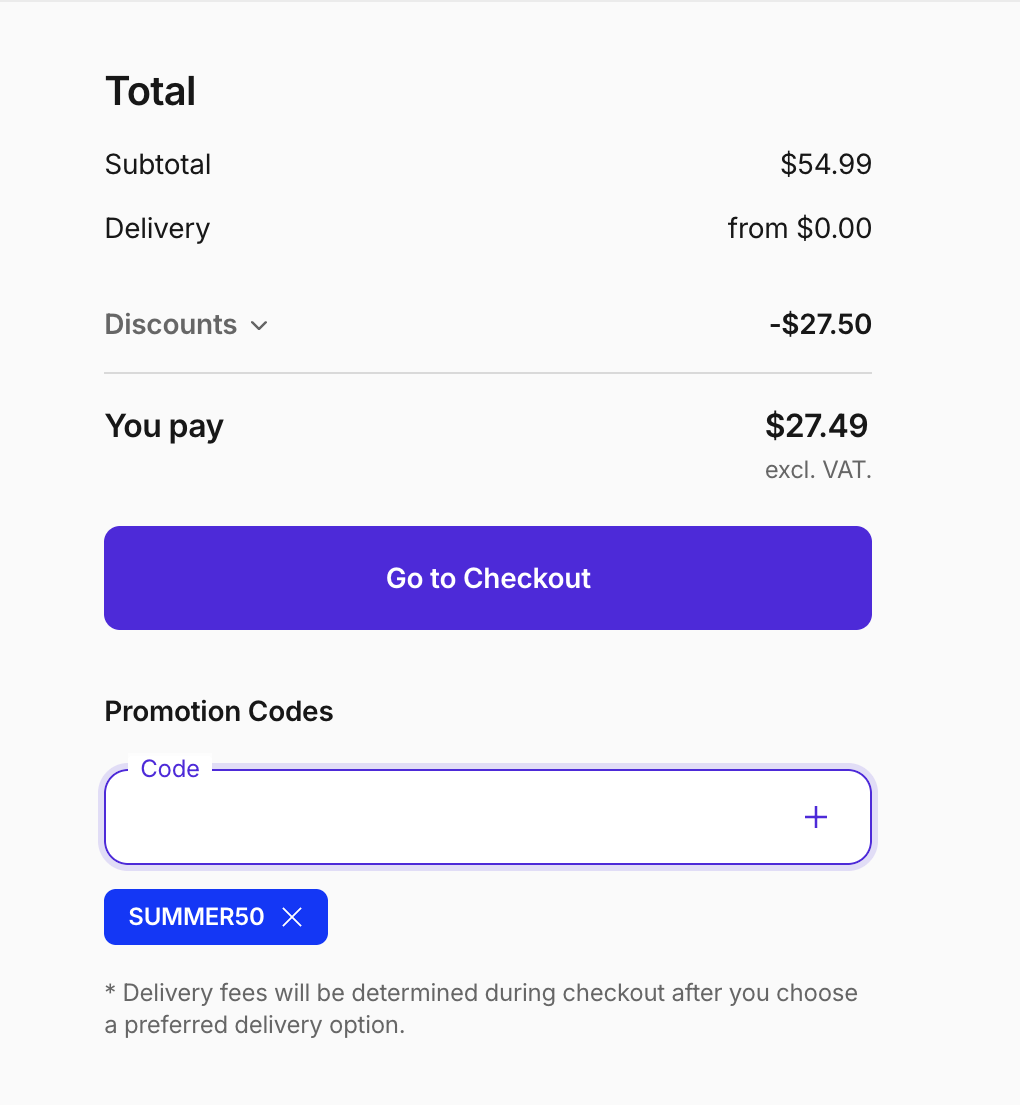
Task: Click the floating Code field label
Action: (x=170, y=769)
